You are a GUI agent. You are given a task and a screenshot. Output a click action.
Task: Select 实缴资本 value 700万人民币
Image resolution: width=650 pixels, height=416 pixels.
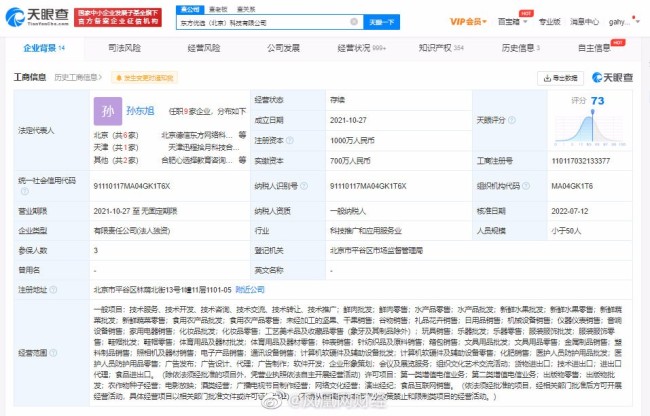pyautogui.click(x=350, y=161)
